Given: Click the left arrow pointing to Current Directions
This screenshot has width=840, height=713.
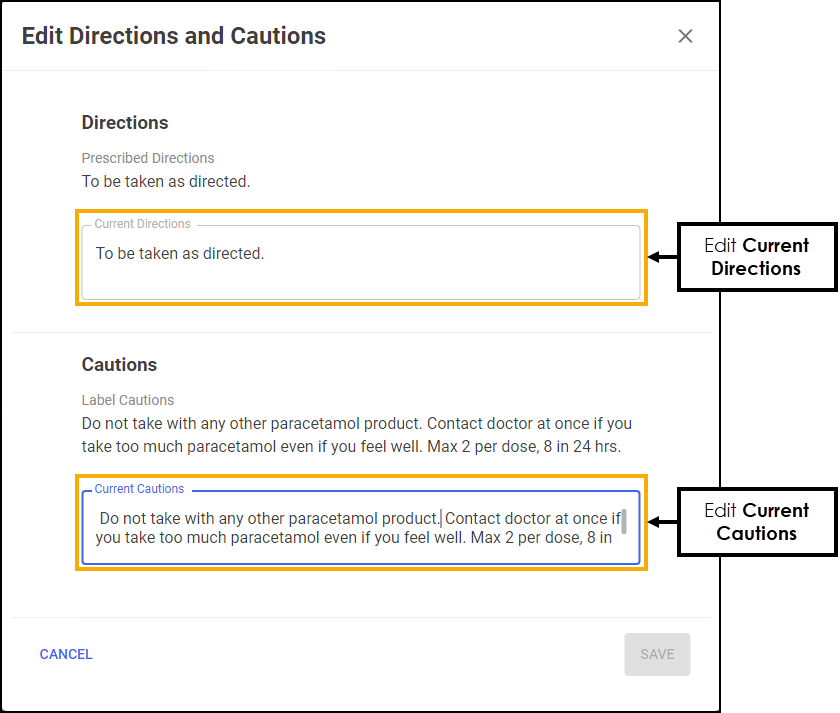Looking at the screenshot, I should point(662,257).
